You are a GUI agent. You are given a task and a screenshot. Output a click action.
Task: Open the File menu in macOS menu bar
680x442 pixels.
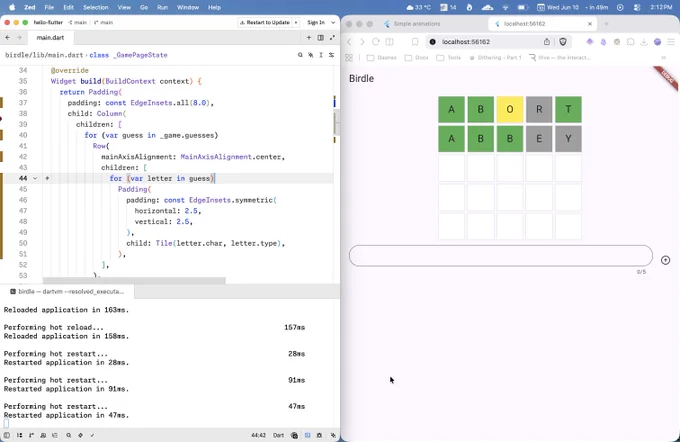[49, 7]
